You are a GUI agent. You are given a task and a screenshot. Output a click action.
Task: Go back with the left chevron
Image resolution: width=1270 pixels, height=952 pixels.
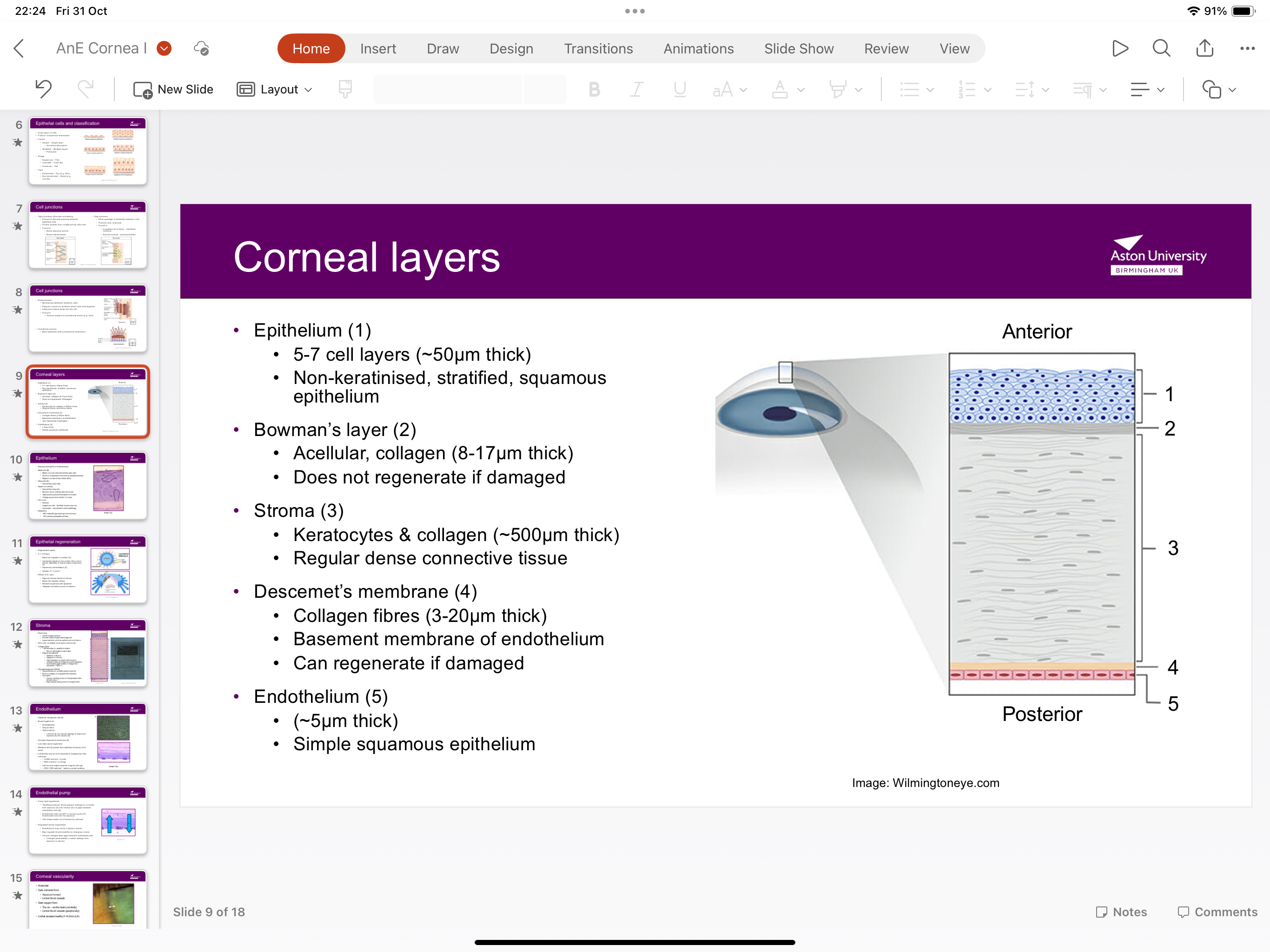[x=19, y=48]
